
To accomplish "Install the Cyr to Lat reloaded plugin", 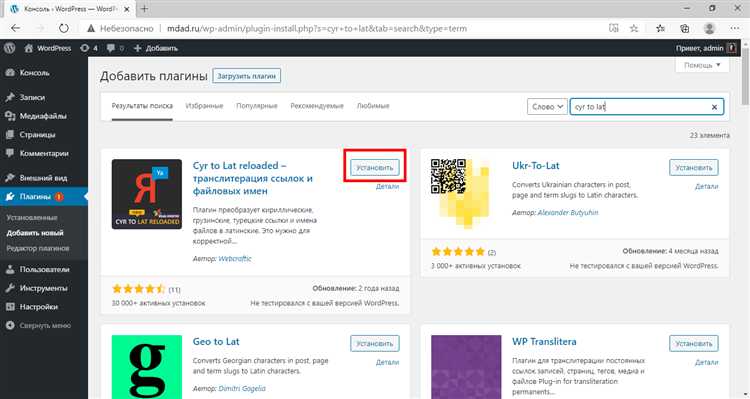I will point(375,167).
